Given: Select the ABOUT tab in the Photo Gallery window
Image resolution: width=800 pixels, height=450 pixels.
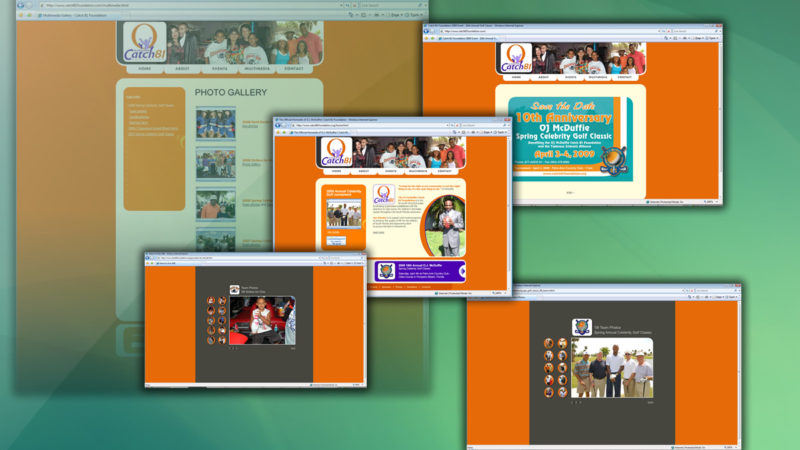Looking at the screenshot, I should click(x=181, y=68).
